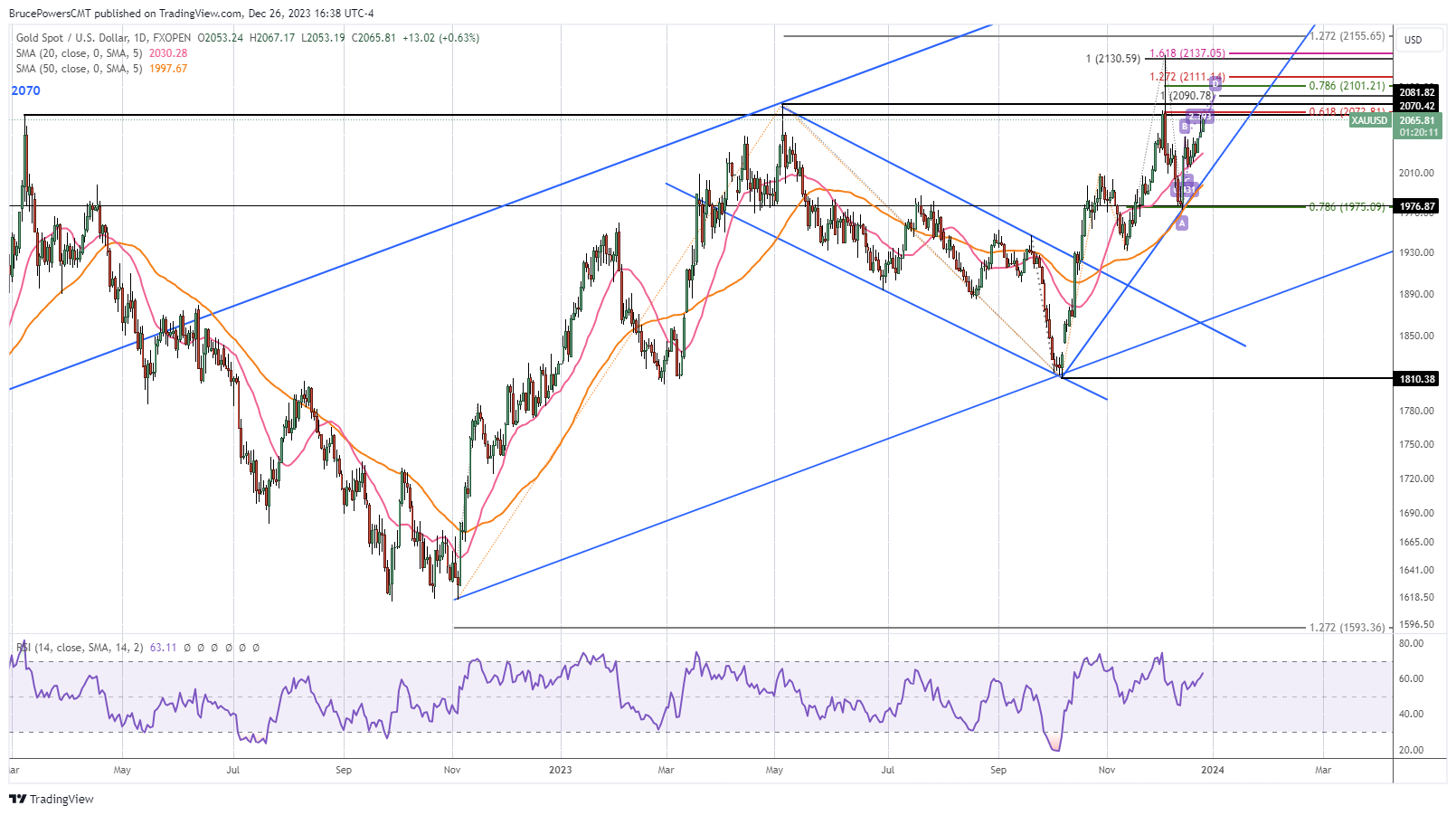Click the 2070.42 price axis label
Screen dimensions: 1456x815
[x=1417, y=106]
